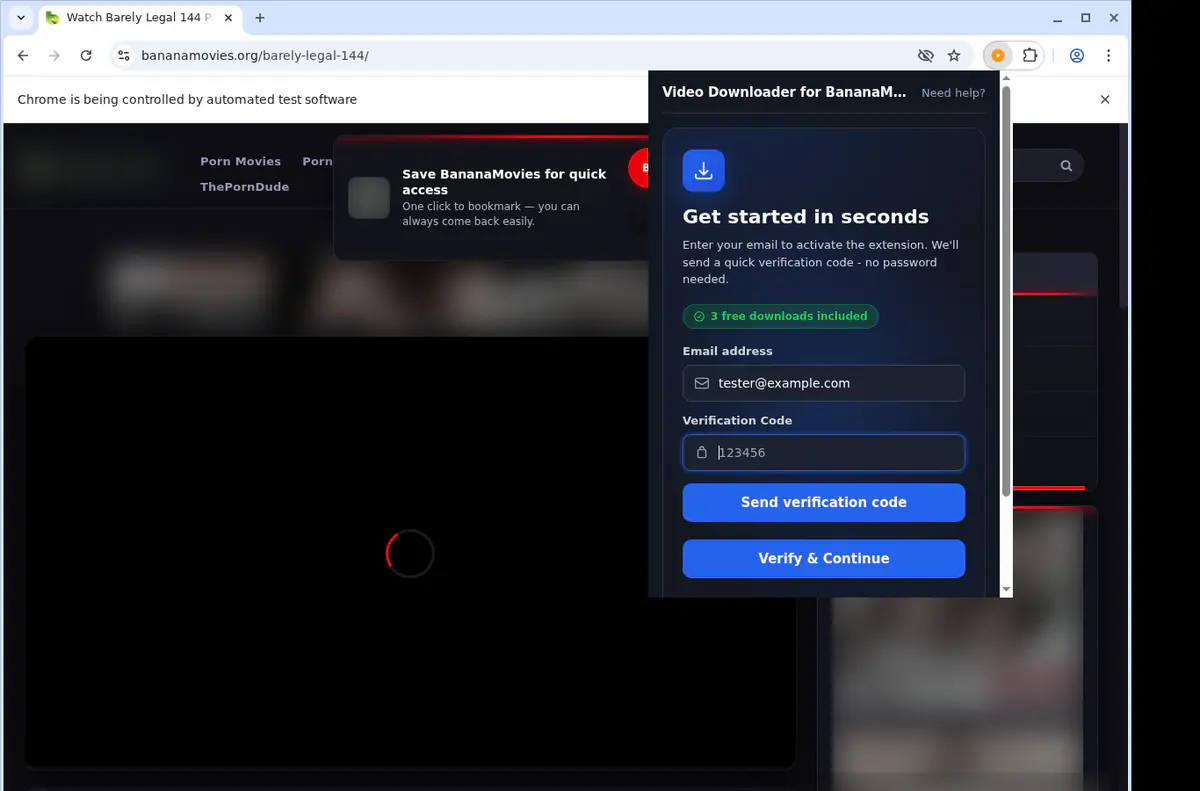Dismiss the automated test software infobar
Viewport: 1200px width, 791px height.
1105,99
